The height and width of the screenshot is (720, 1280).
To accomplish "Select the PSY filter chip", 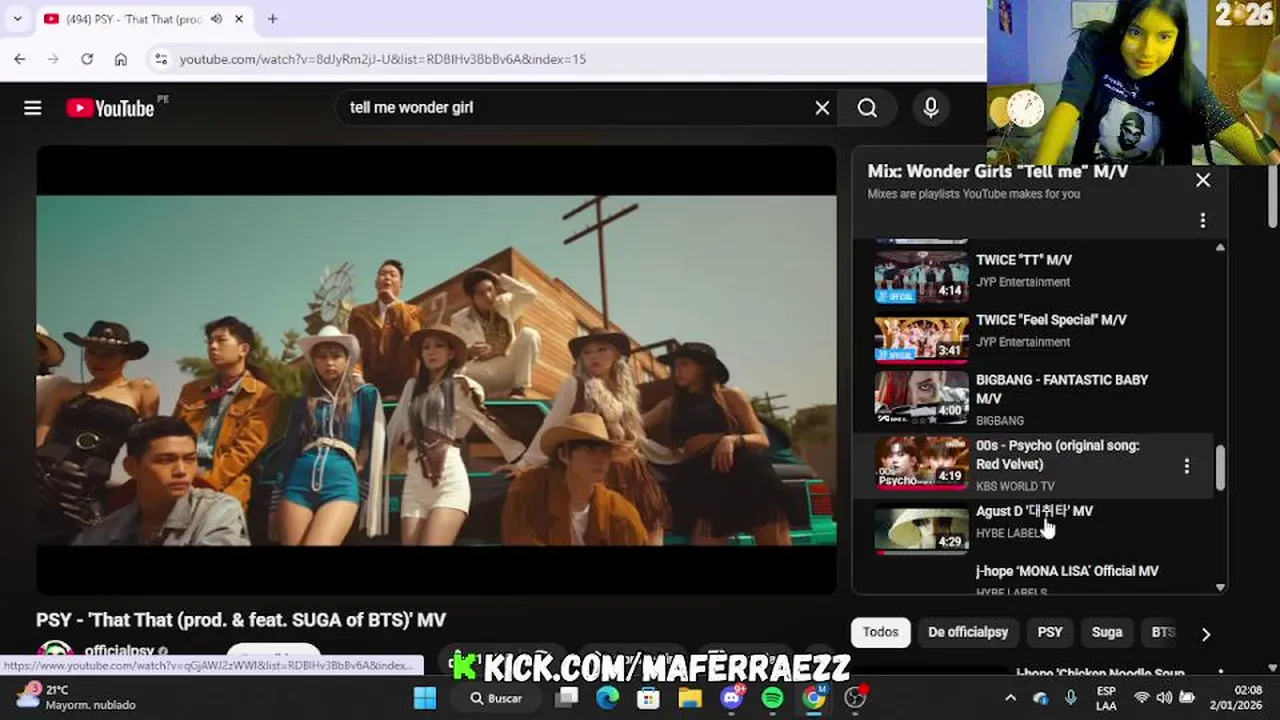I will tap(1050, 632).
